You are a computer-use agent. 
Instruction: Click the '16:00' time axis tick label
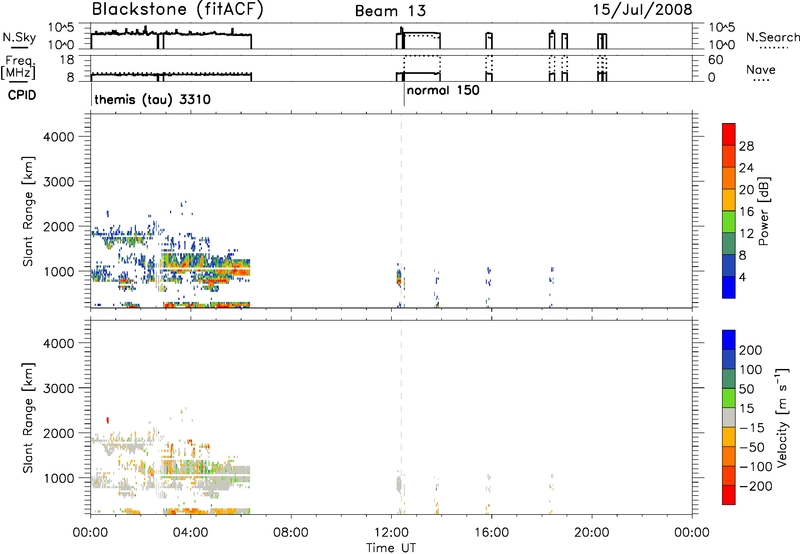point(491,533)
